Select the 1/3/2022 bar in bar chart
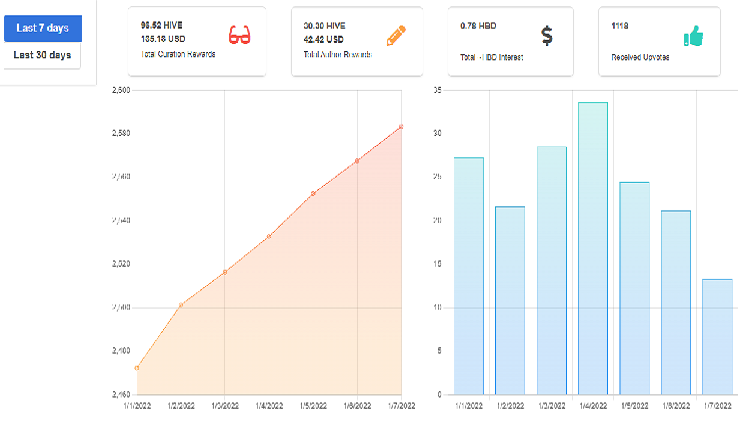749x424 pixels. pos(552,270)
